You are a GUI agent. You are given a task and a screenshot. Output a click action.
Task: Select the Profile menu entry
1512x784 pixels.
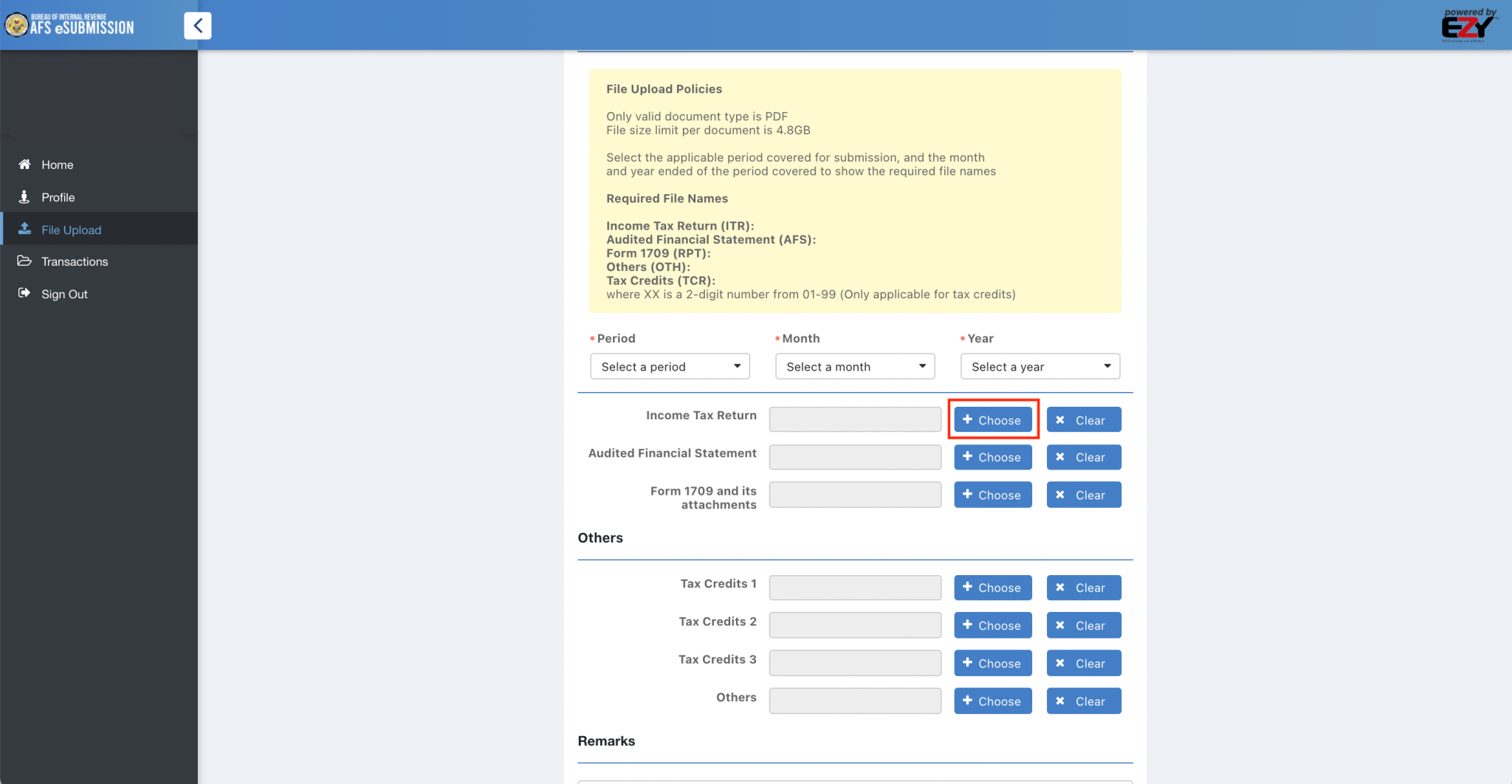(58, 197)
